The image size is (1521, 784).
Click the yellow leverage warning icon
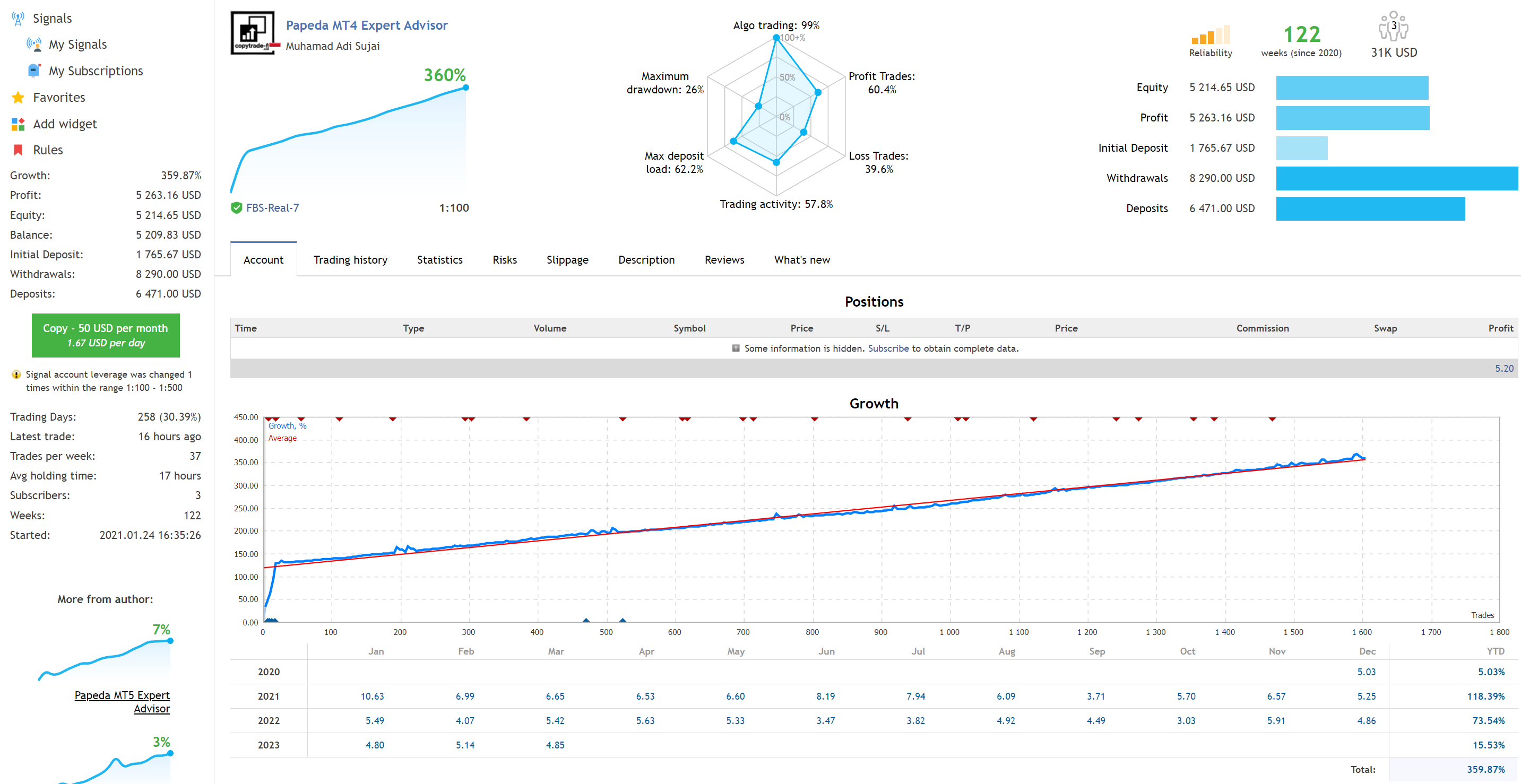coord(16,374)
